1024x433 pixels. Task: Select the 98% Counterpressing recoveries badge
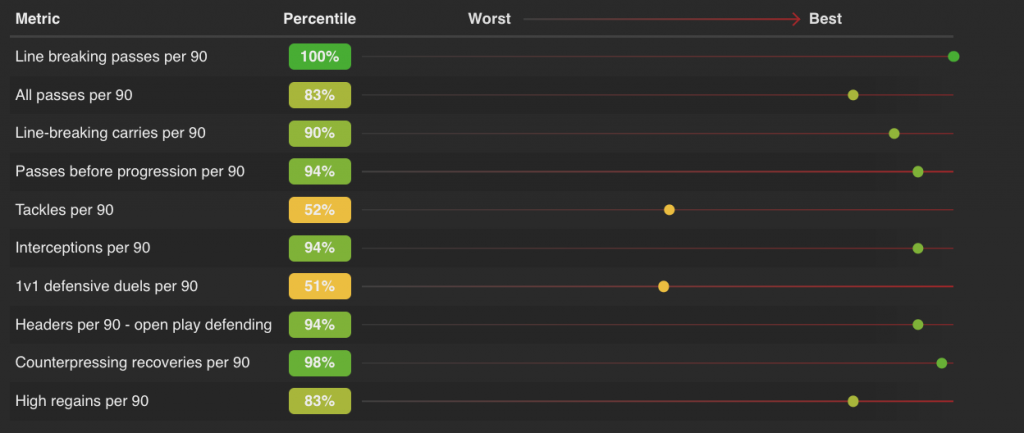click(x=319, y=362)
